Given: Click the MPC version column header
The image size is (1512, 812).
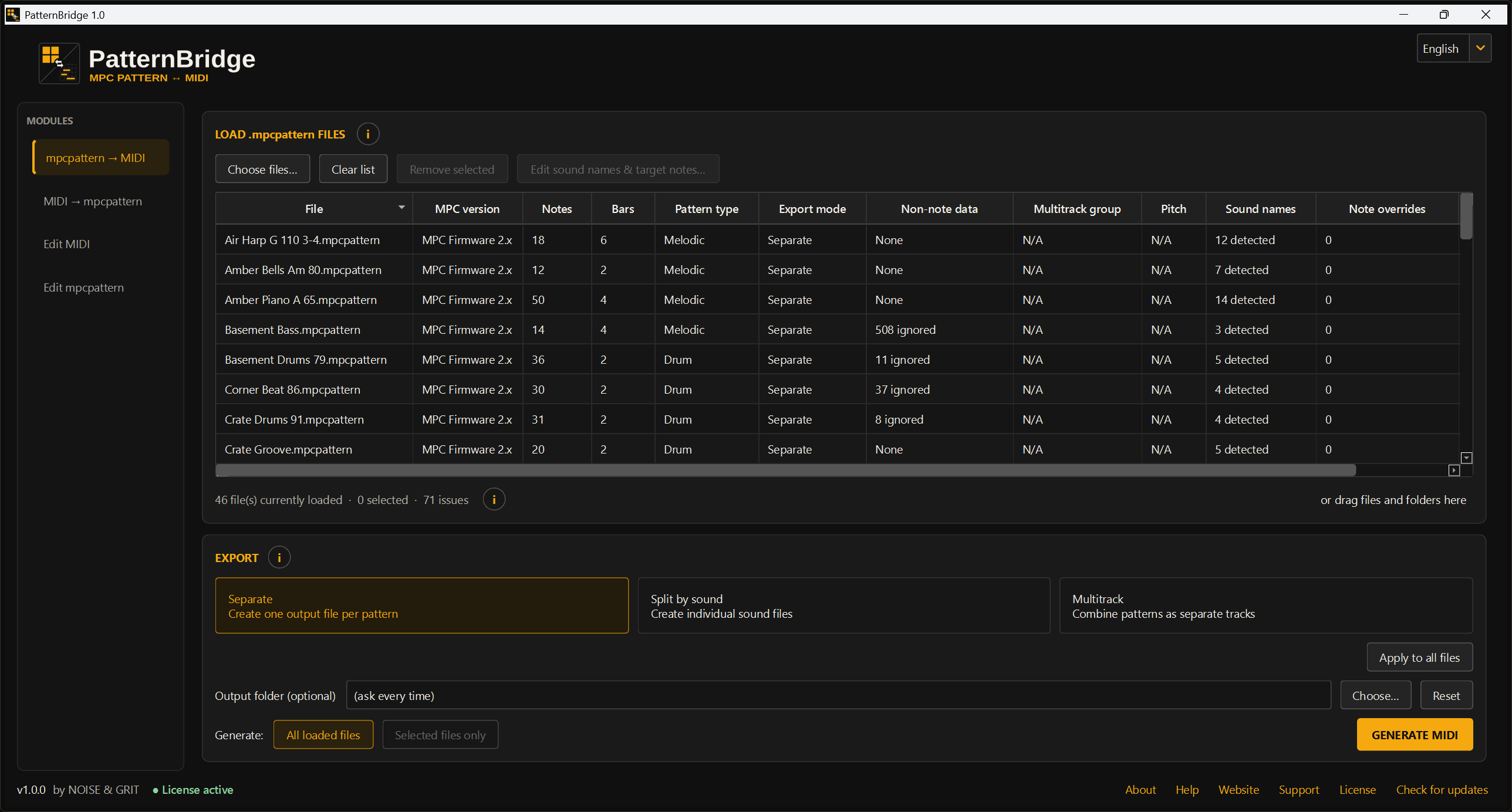Looking at the screenshot, I should pyautogui.click(x=467, y=209).
